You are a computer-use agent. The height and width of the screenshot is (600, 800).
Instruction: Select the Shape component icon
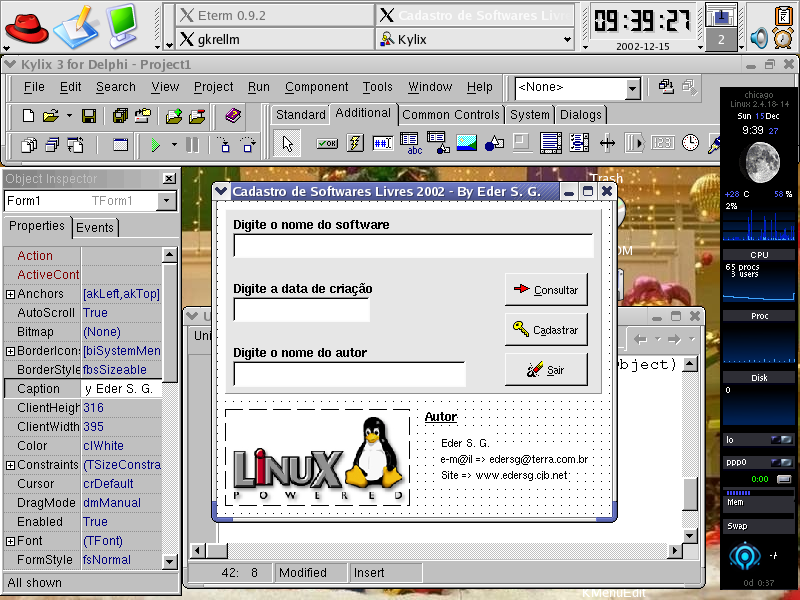pyautogui.click(x=494, y=143)
